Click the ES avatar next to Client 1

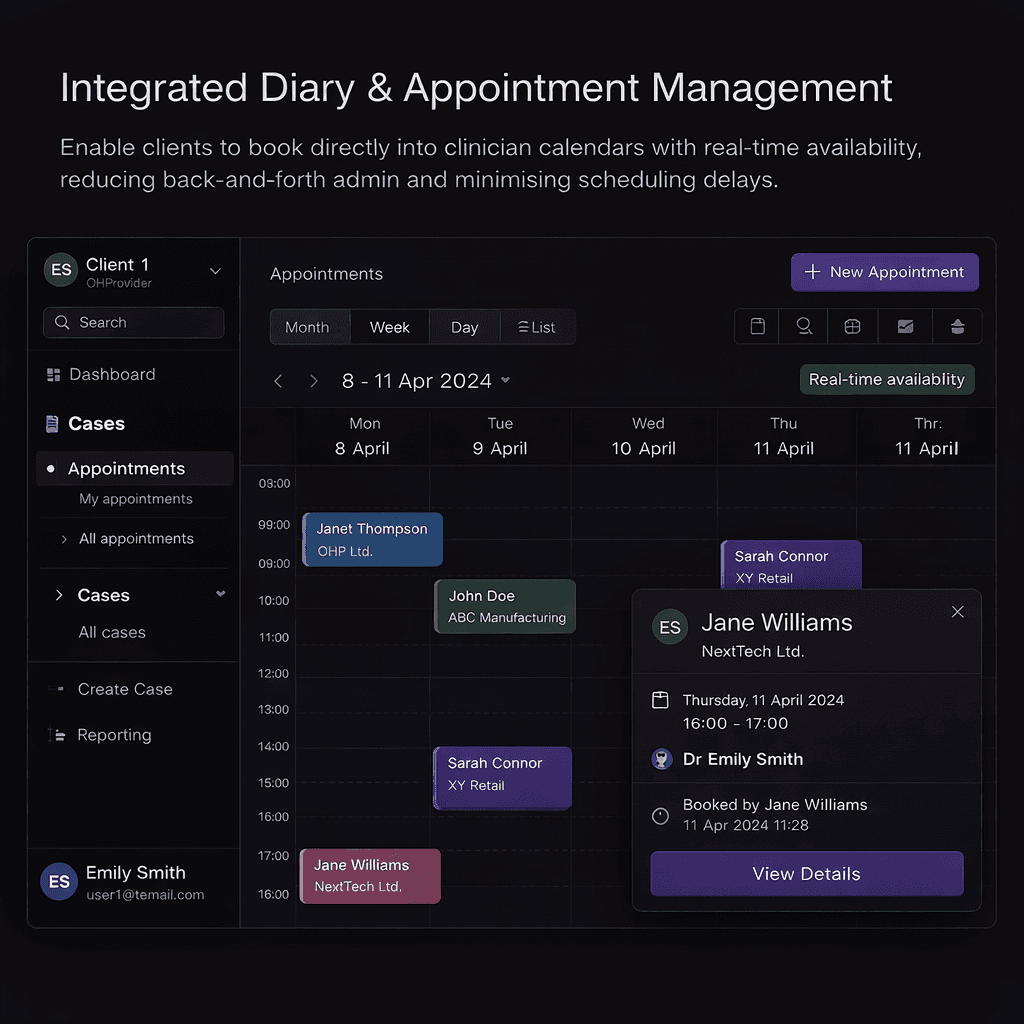pyautogui.click(x=61, y=270)
